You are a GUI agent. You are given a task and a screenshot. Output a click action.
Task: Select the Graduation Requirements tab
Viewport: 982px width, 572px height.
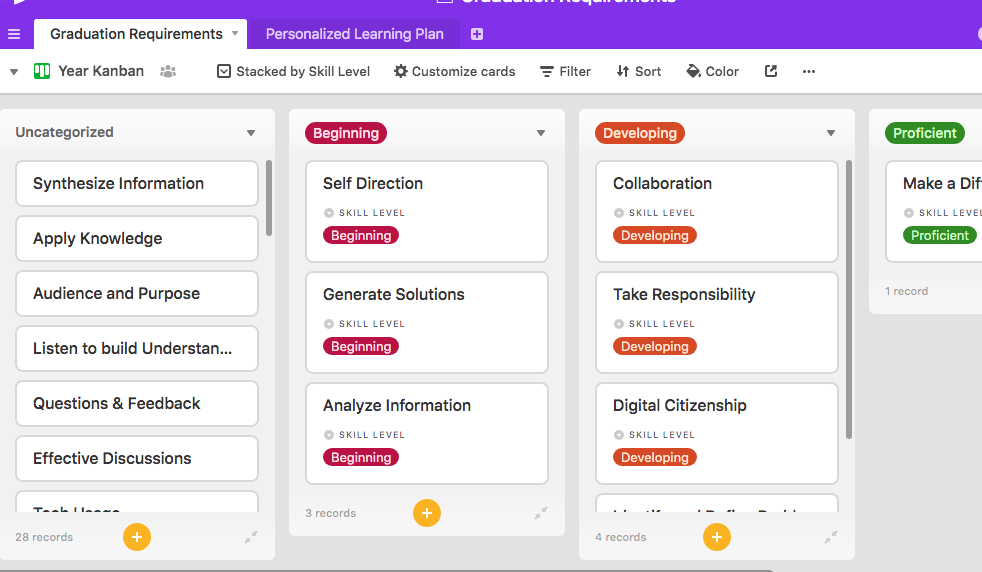136,34
